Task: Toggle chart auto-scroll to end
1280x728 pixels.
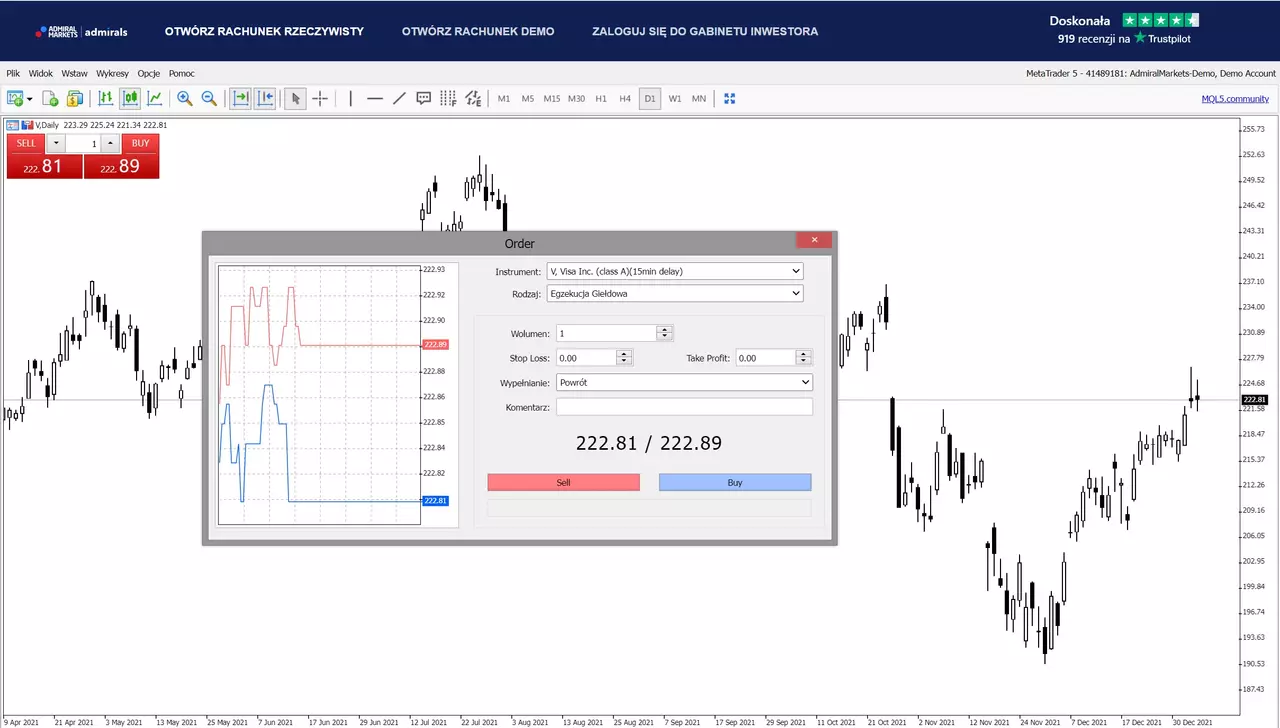Action: [240, 98]
